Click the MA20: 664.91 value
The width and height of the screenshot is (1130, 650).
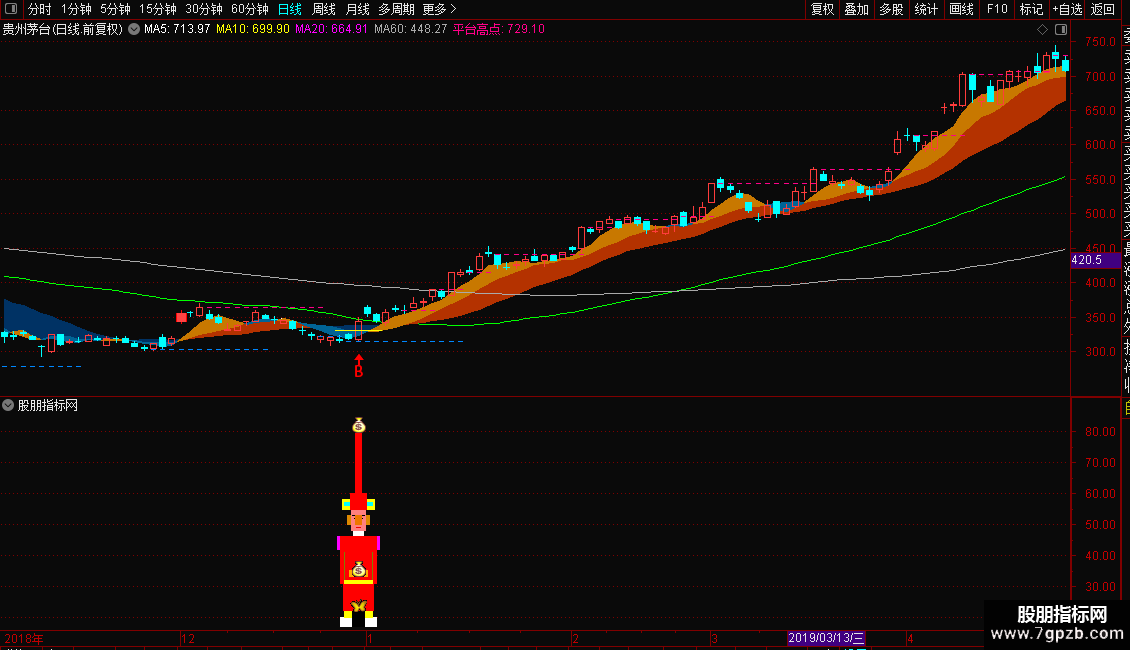click(x=332, y=30)
